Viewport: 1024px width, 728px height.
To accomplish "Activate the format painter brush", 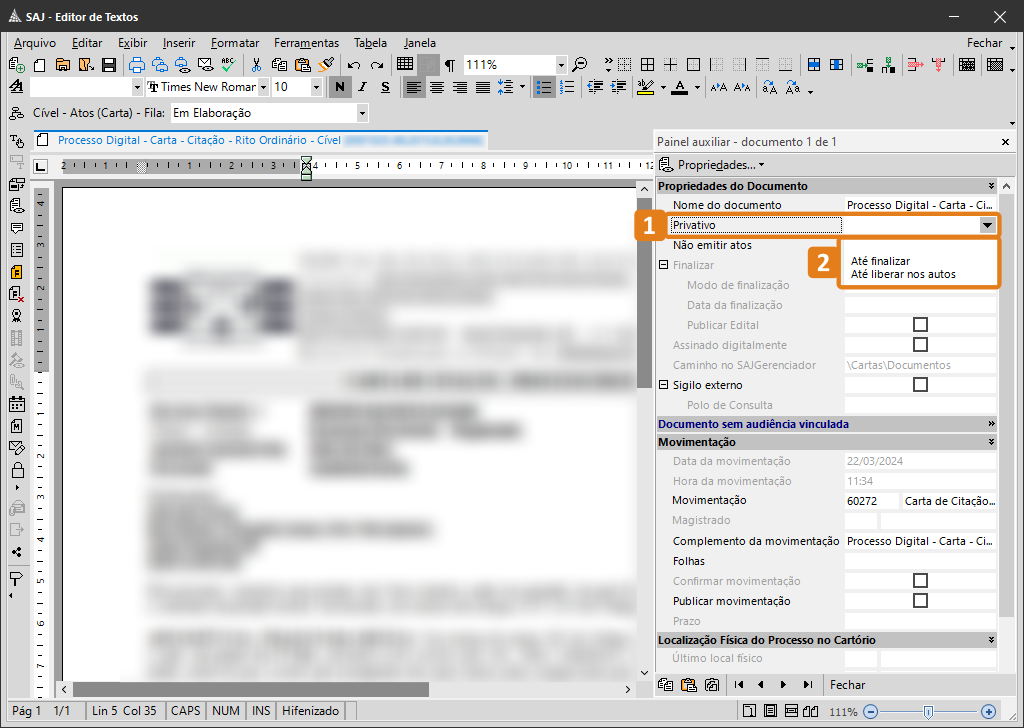I will 326,64.
